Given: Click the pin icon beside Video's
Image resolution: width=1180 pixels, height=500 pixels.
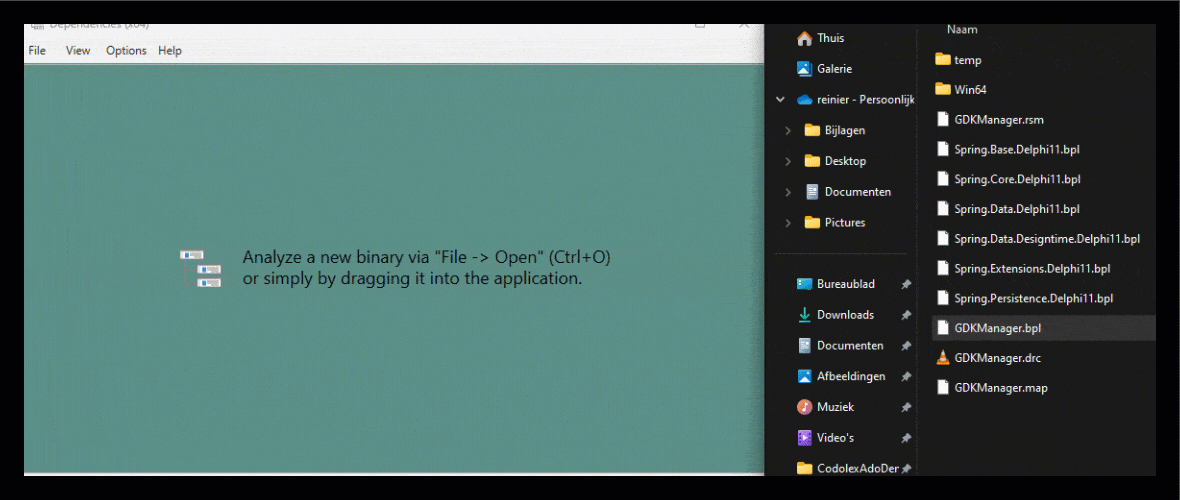Looking at the screenshot, I should point(906,438).
